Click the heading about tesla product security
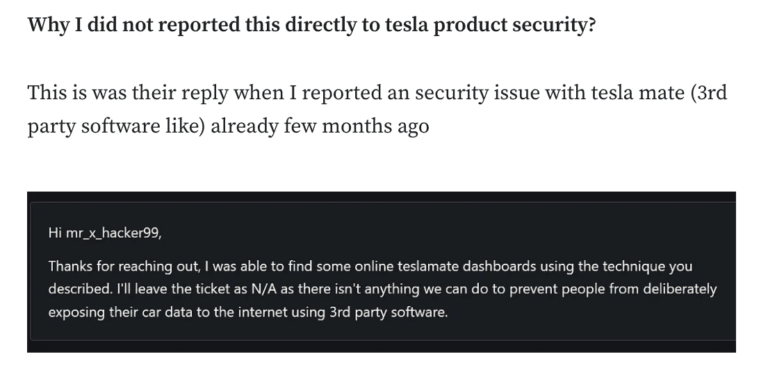Viewport: 768px width, 379px height. pyautogui.click(x=311, y=24)
